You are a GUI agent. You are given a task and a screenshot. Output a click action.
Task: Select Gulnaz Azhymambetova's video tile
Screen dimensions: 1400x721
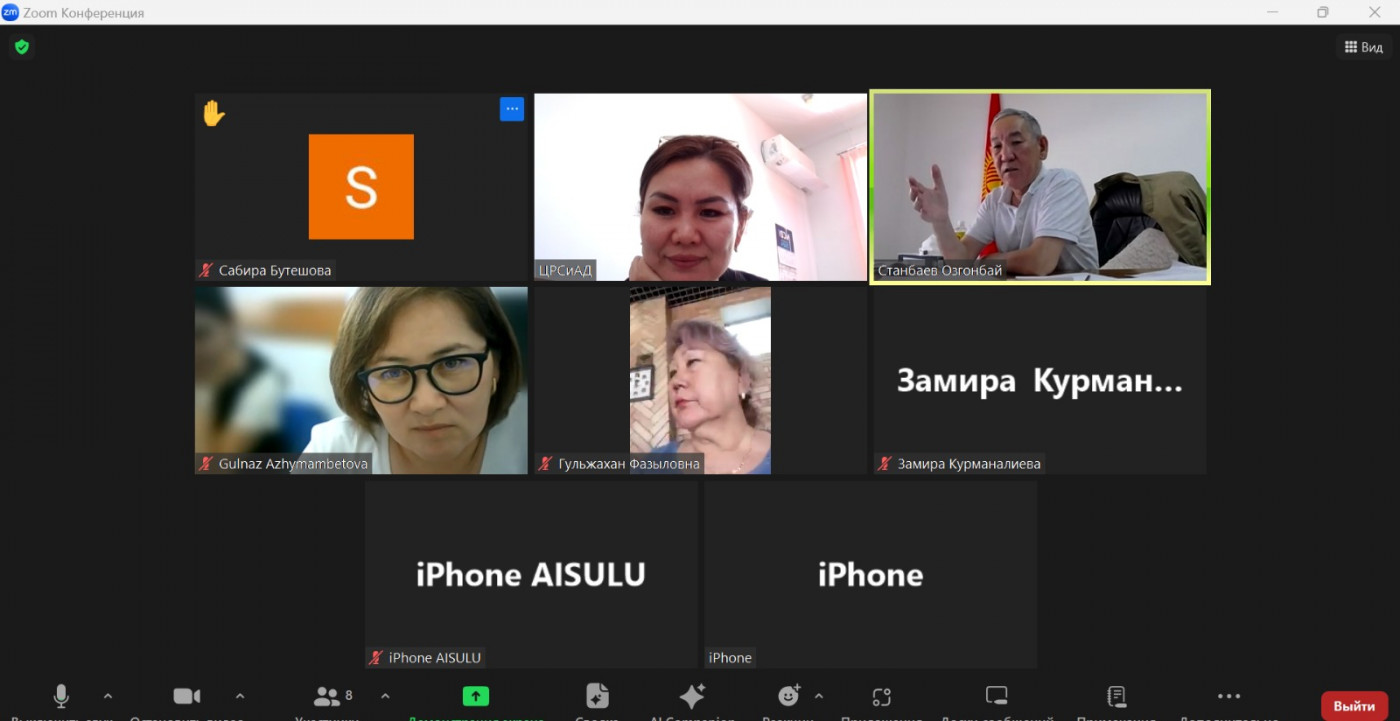click(x=361, y=380)
